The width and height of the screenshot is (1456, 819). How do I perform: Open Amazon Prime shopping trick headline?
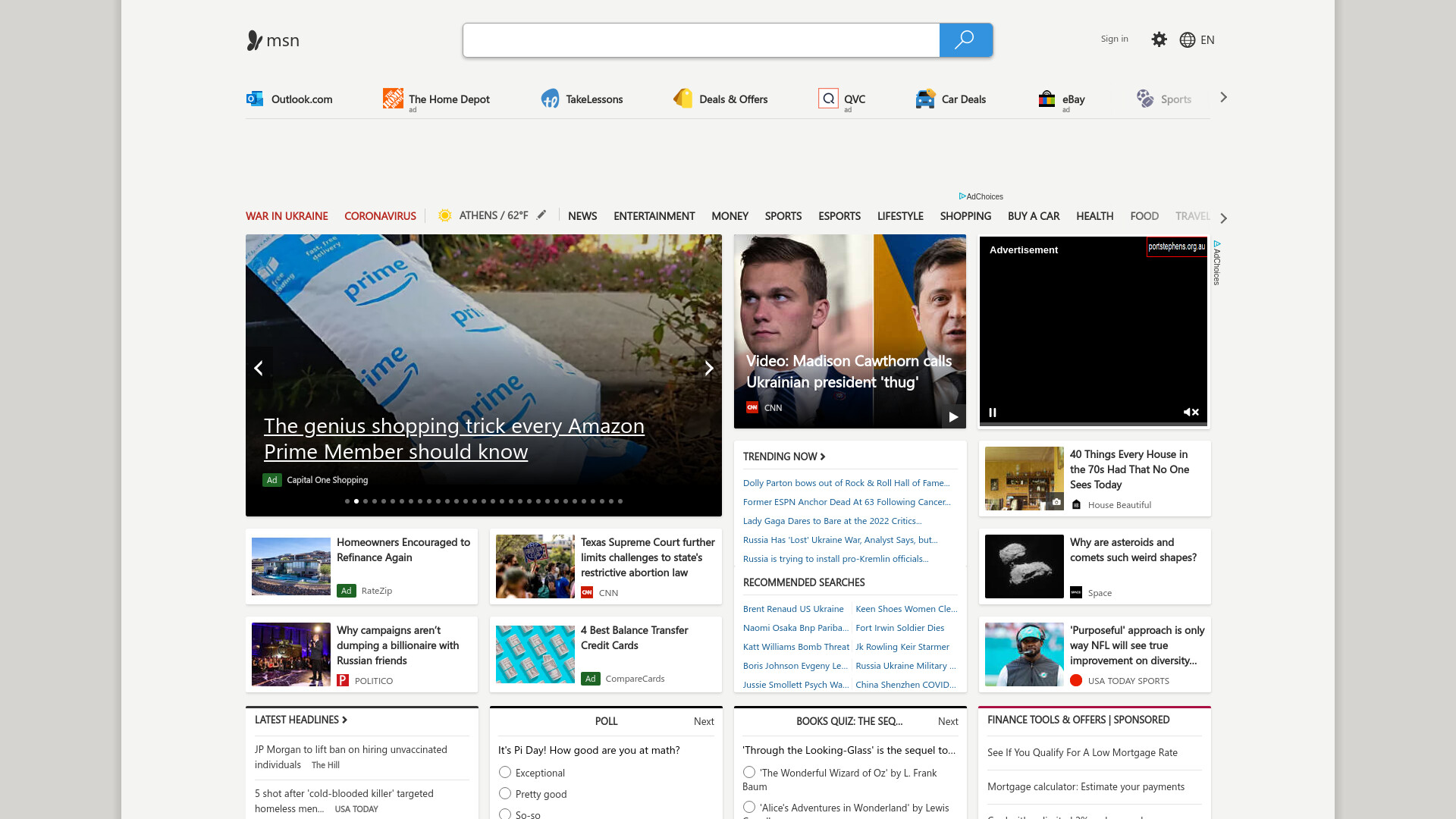(x=454, y=438)
